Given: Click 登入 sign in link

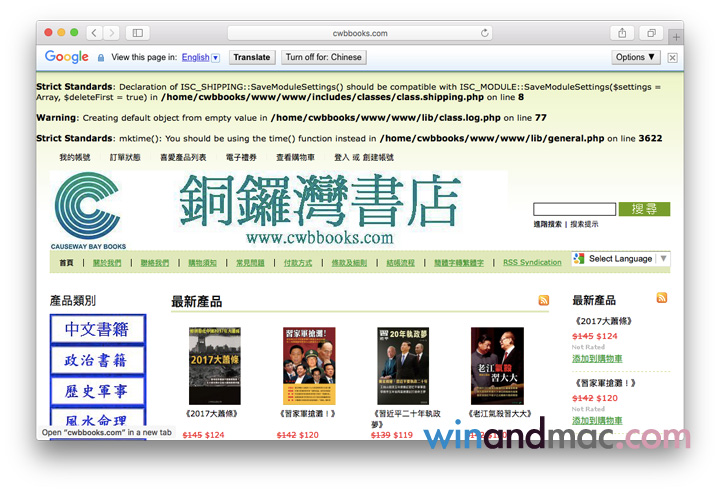Looking at the screenshot, I should coord(342,158).
